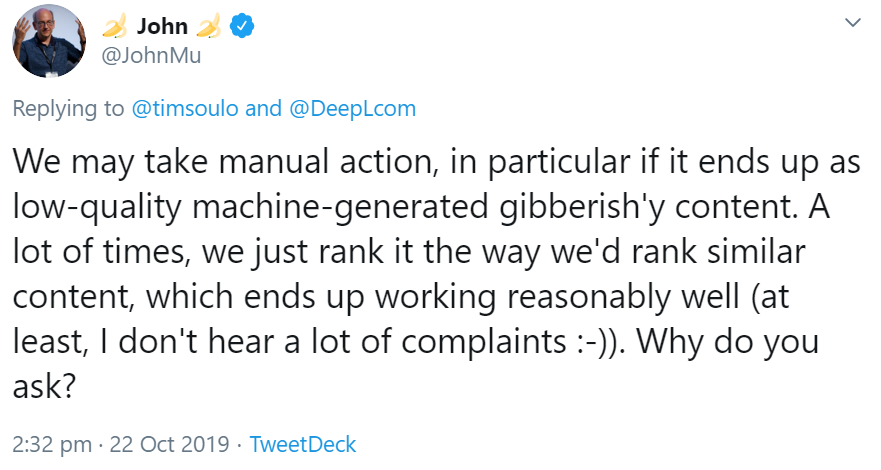Open the display name John
881x470 pixels.
pyautogui.click(x=163, y=27)
